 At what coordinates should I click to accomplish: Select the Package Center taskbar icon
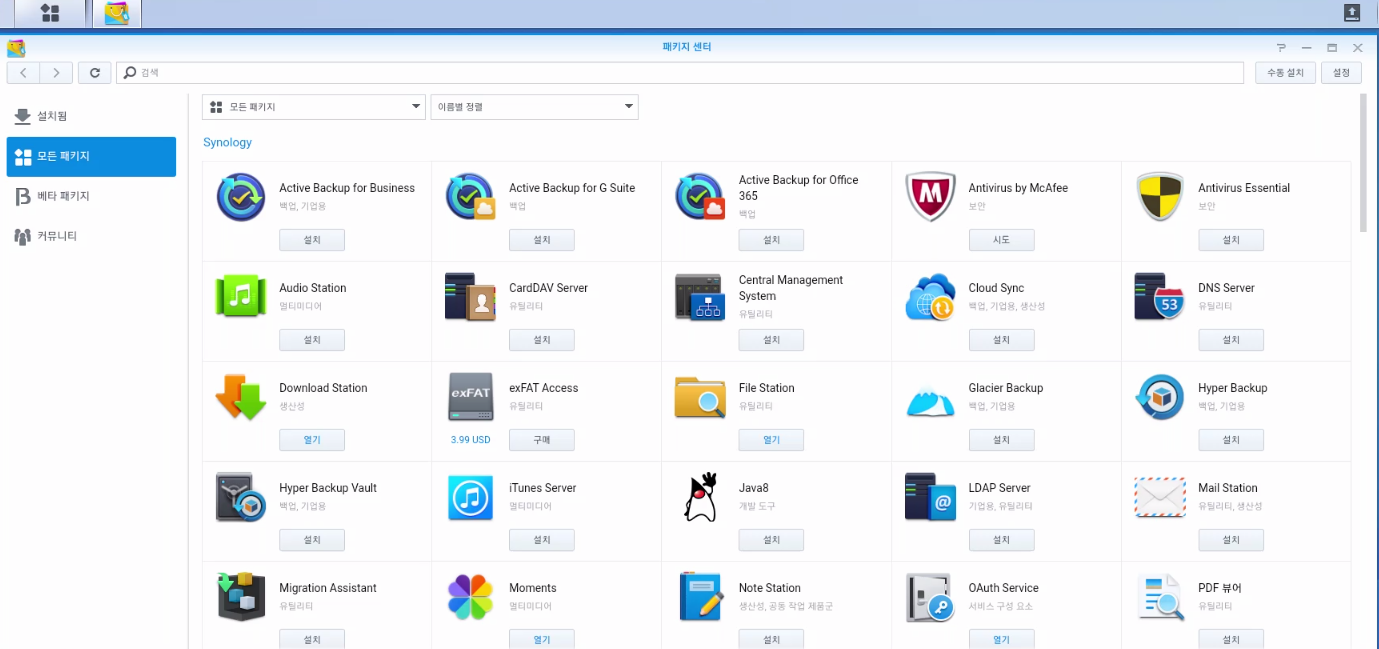click(117, 13)
